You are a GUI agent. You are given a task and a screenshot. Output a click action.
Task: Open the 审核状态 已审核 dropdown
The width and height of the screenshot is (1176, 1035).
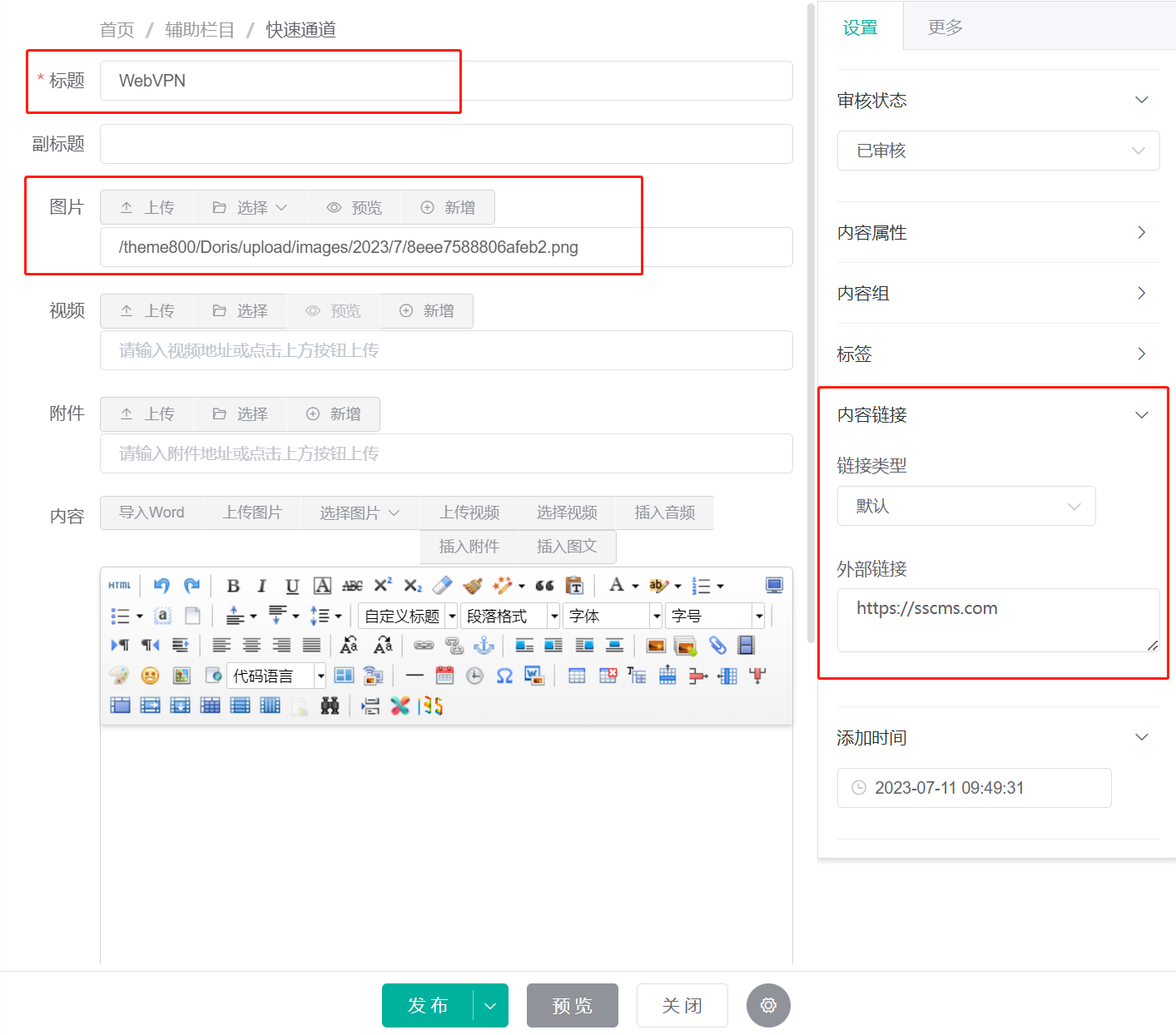pyautogui.click(x=997, y=151)
